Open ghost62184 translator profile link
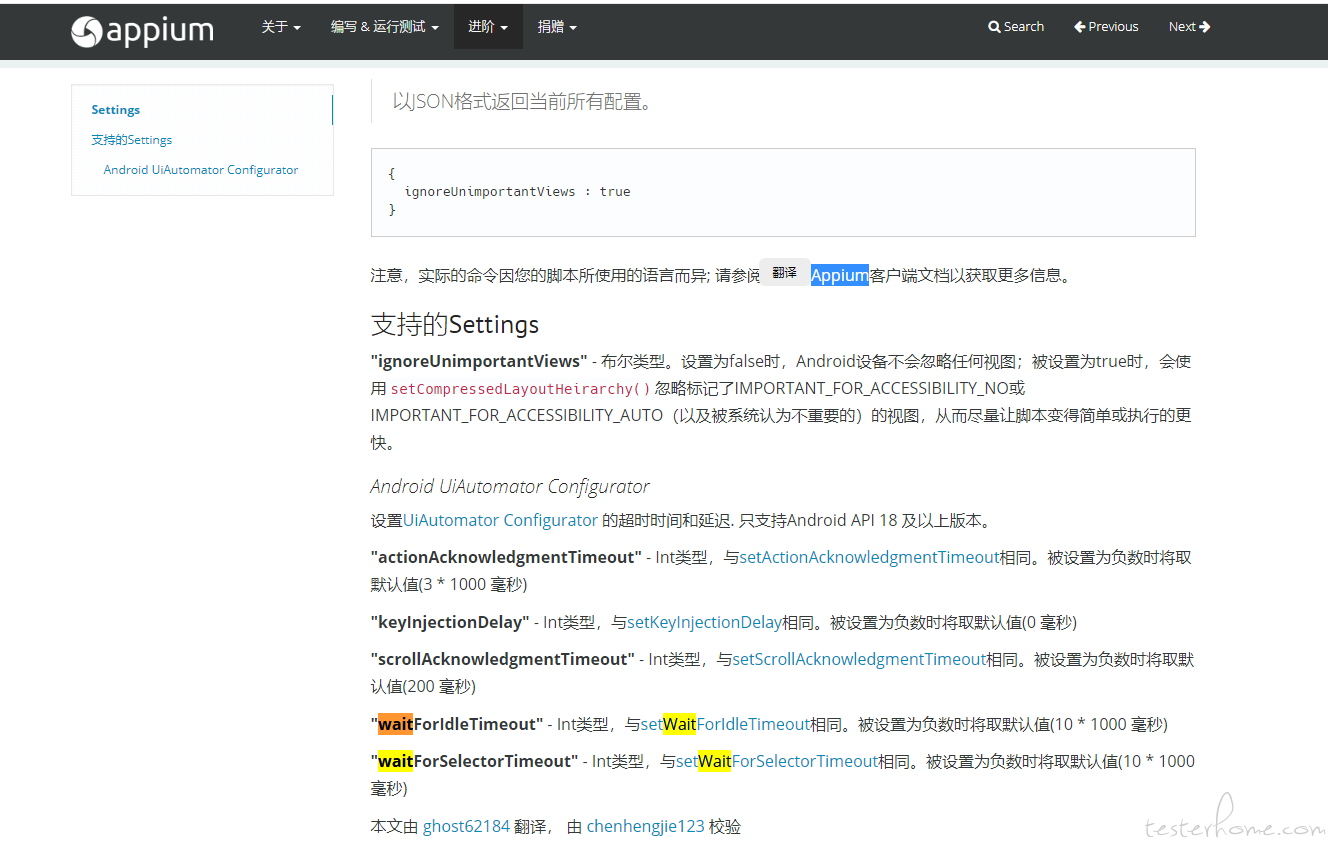This screenshot has width=1328, height=855. click(466, 827)
